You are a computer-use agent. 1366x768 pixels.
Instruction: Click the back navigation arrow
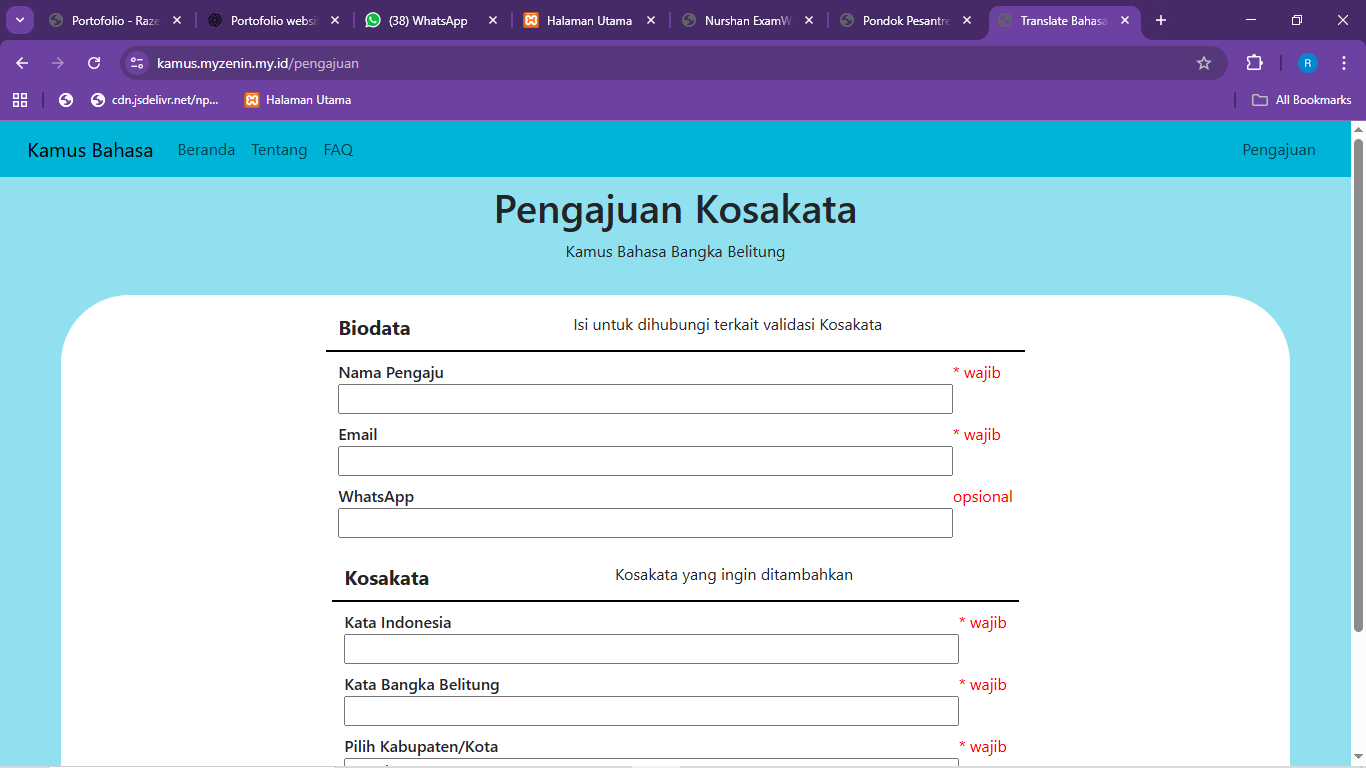coord(21,62)
